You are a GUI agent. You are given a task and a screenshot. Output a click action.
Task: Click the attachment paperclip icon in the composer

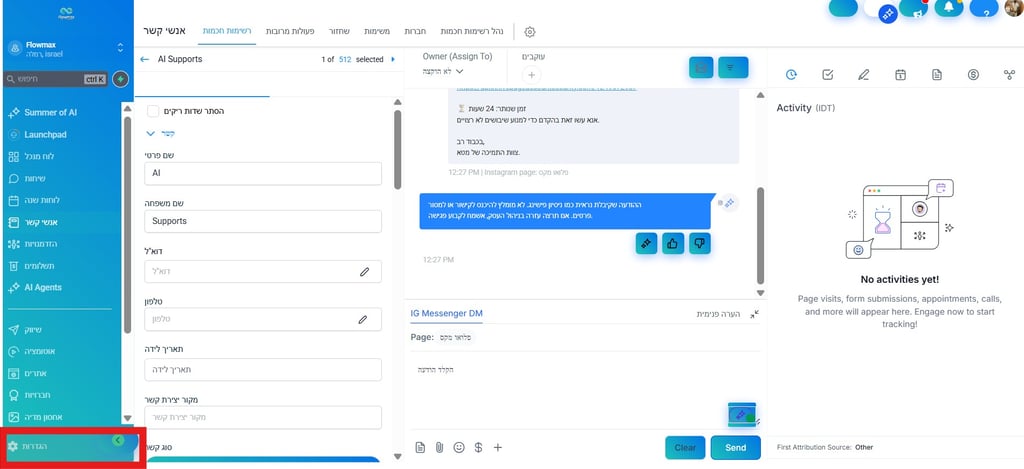[x=440, y=447]
